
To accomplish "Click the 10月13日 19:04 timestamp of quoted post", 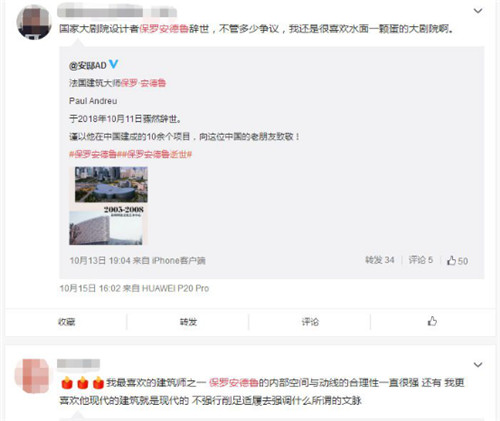I will tap(100, 260).
